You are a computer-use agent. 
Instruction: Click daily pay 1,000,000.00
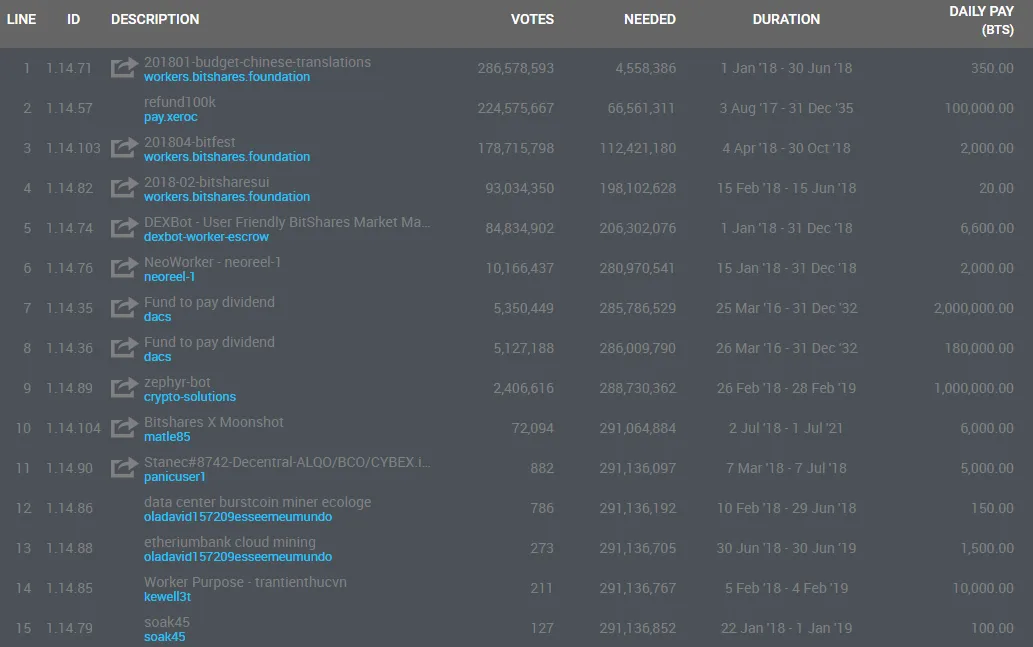click(x=974, y=388)
